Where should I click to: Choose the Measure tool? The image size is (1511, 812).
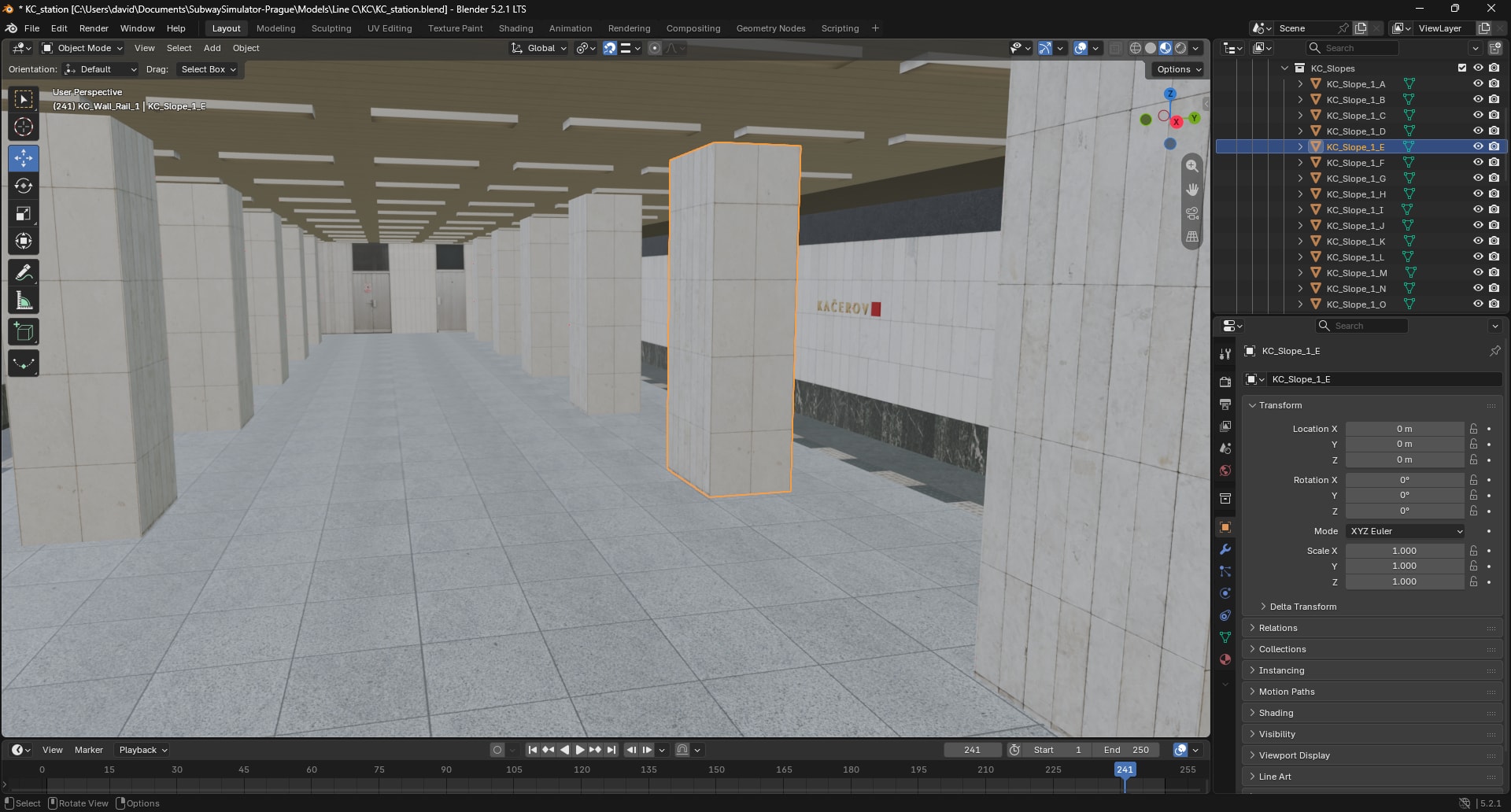click(24, 300)
